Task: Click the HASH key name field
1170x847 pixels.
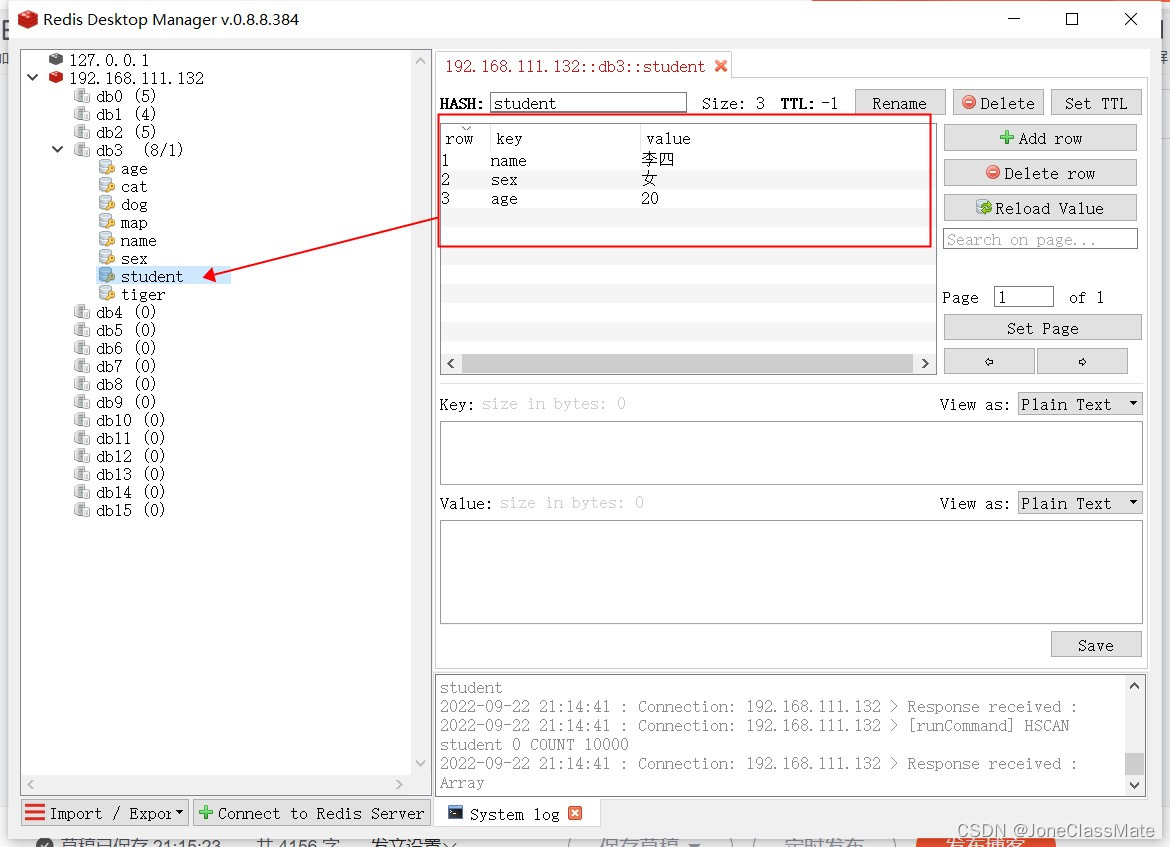Action: click(588, 103)
